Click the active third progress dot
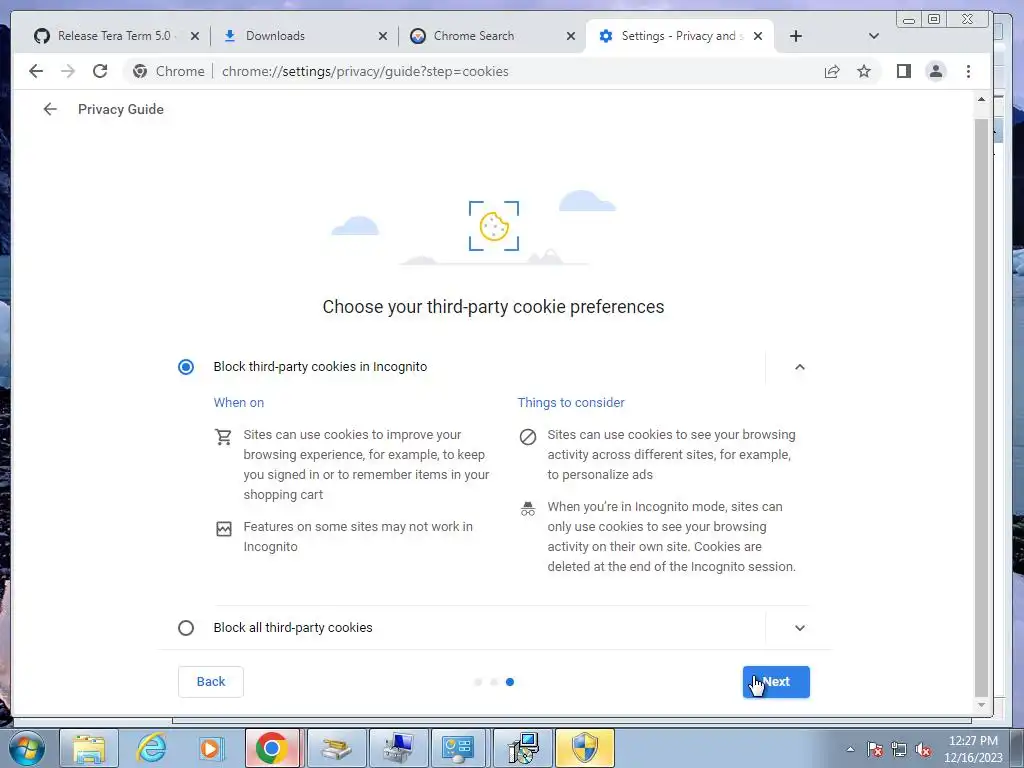Viewport: 1024px width, 768px height. click(510, 682)
